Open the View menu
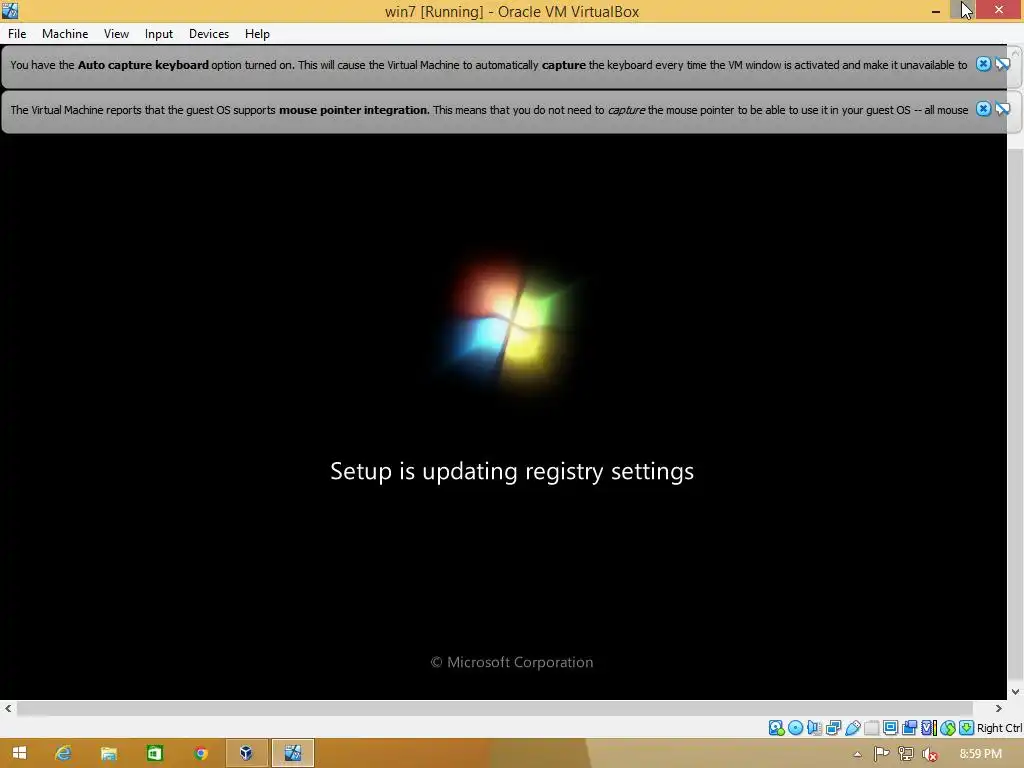The image size is (1024, 768). (x=116, y=34)
